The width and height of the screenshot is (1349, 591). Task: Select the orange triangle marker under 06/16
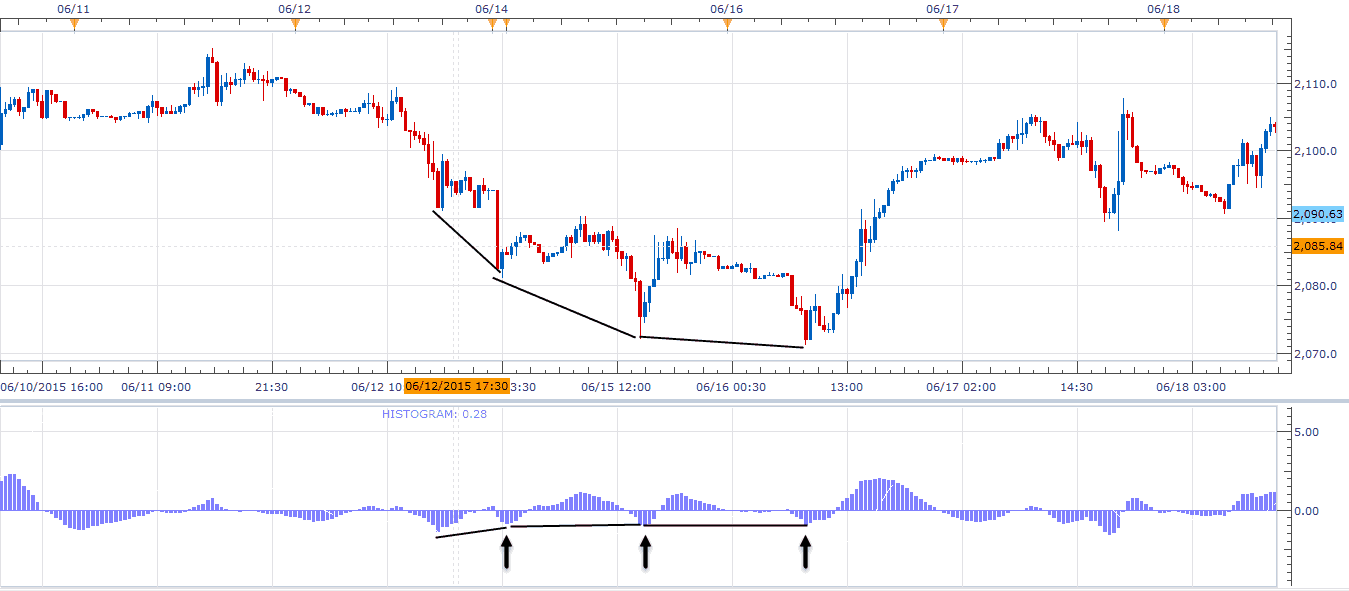click(x=727, y=25)
